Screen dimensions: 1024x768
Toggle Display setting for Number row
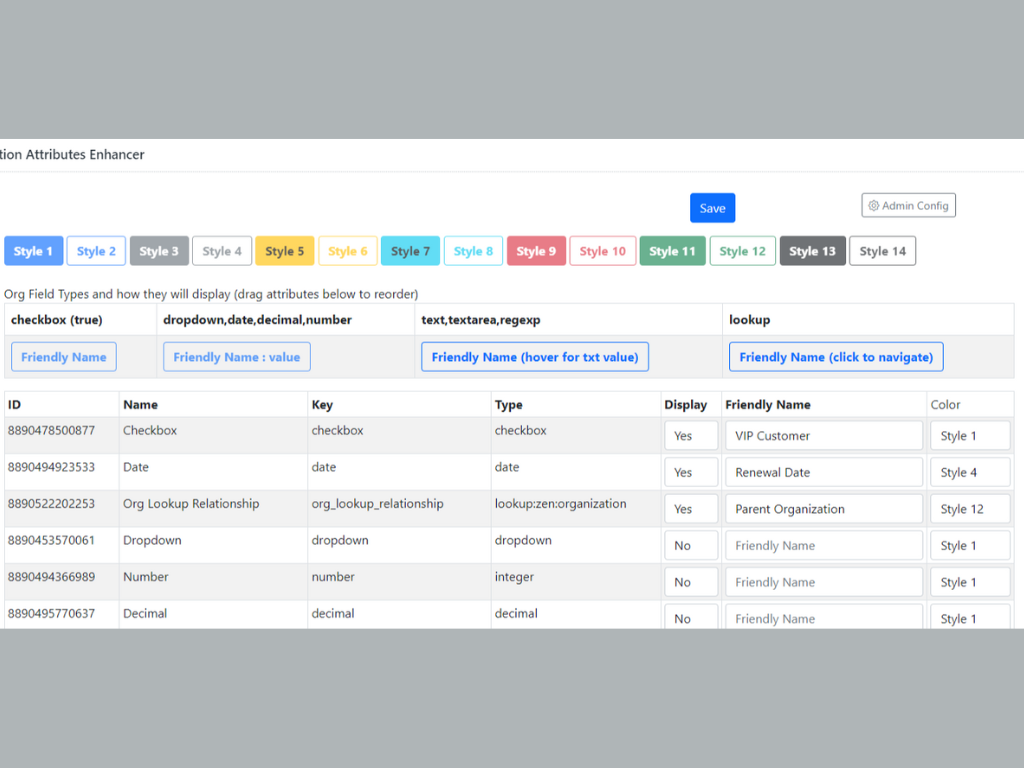tap(691, 582)
